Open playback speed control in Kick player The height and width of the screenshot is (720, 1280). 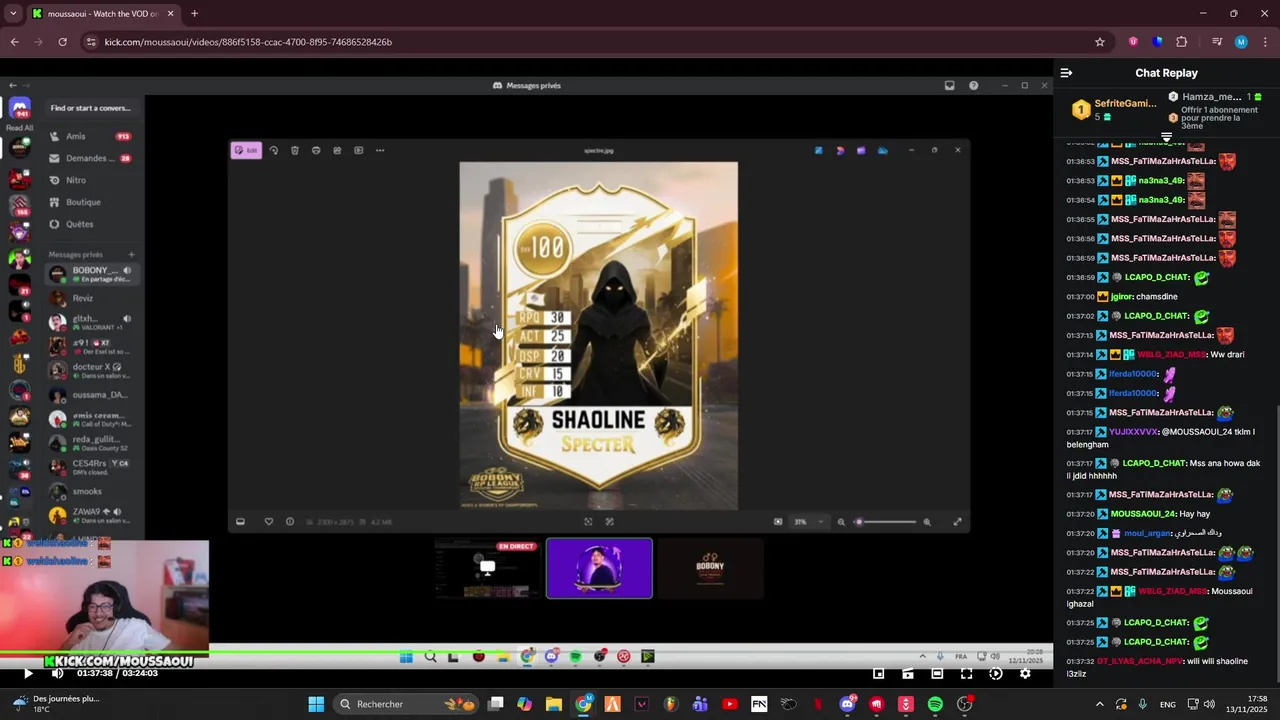pyautogui.click(x=996, y=674)
